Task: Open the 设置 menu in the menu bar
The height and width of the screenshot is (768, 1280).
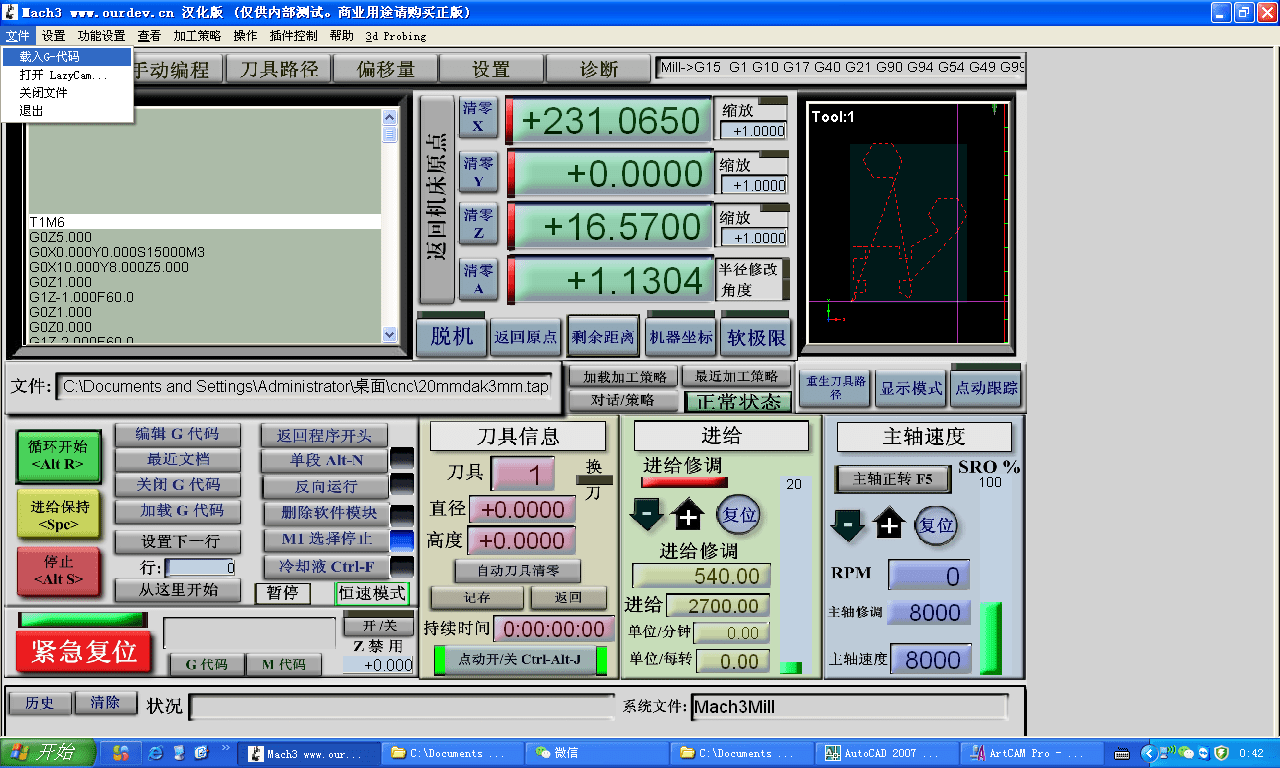Action: pyautogui.click(x=53, y=36)
